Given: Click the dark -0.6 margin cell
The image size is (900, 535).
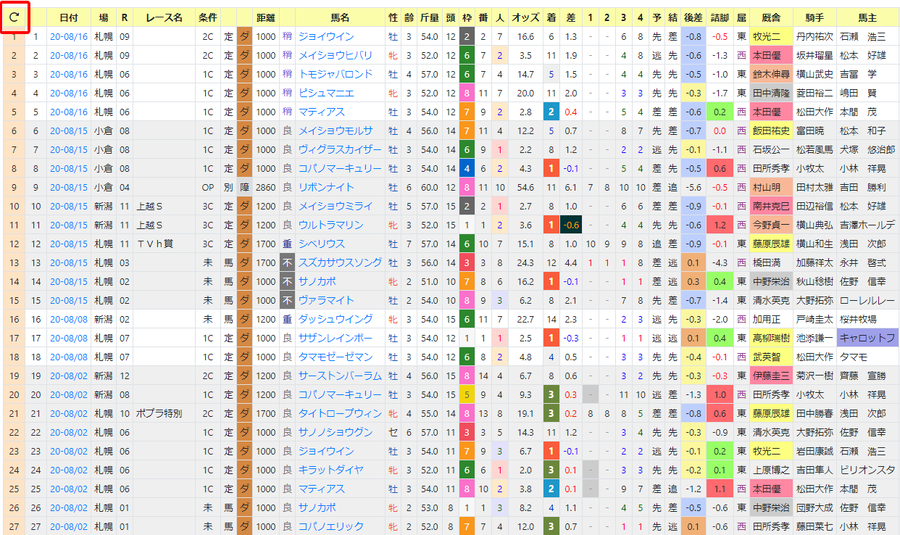Looking at the screenshot, I should click(571, 225).
